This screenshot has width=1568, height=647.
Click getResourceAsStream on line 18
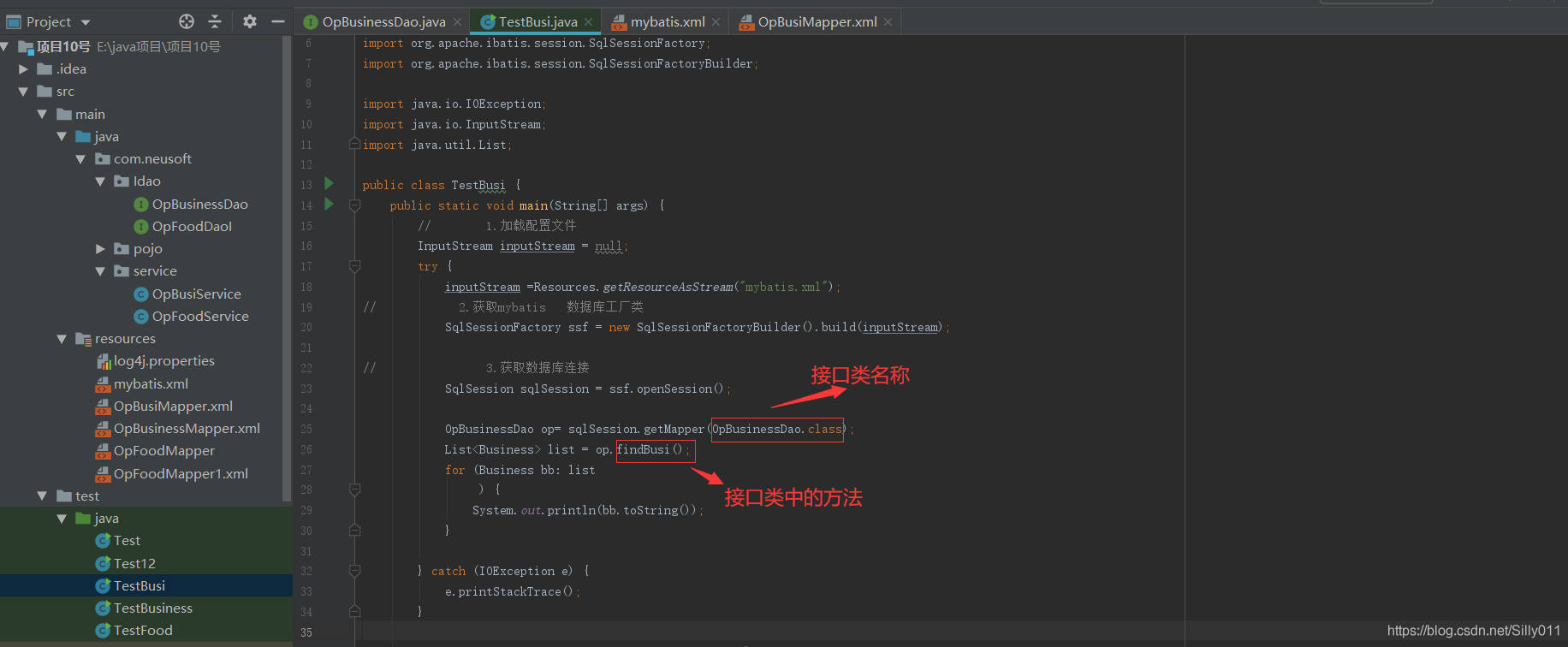pos(668,288)
